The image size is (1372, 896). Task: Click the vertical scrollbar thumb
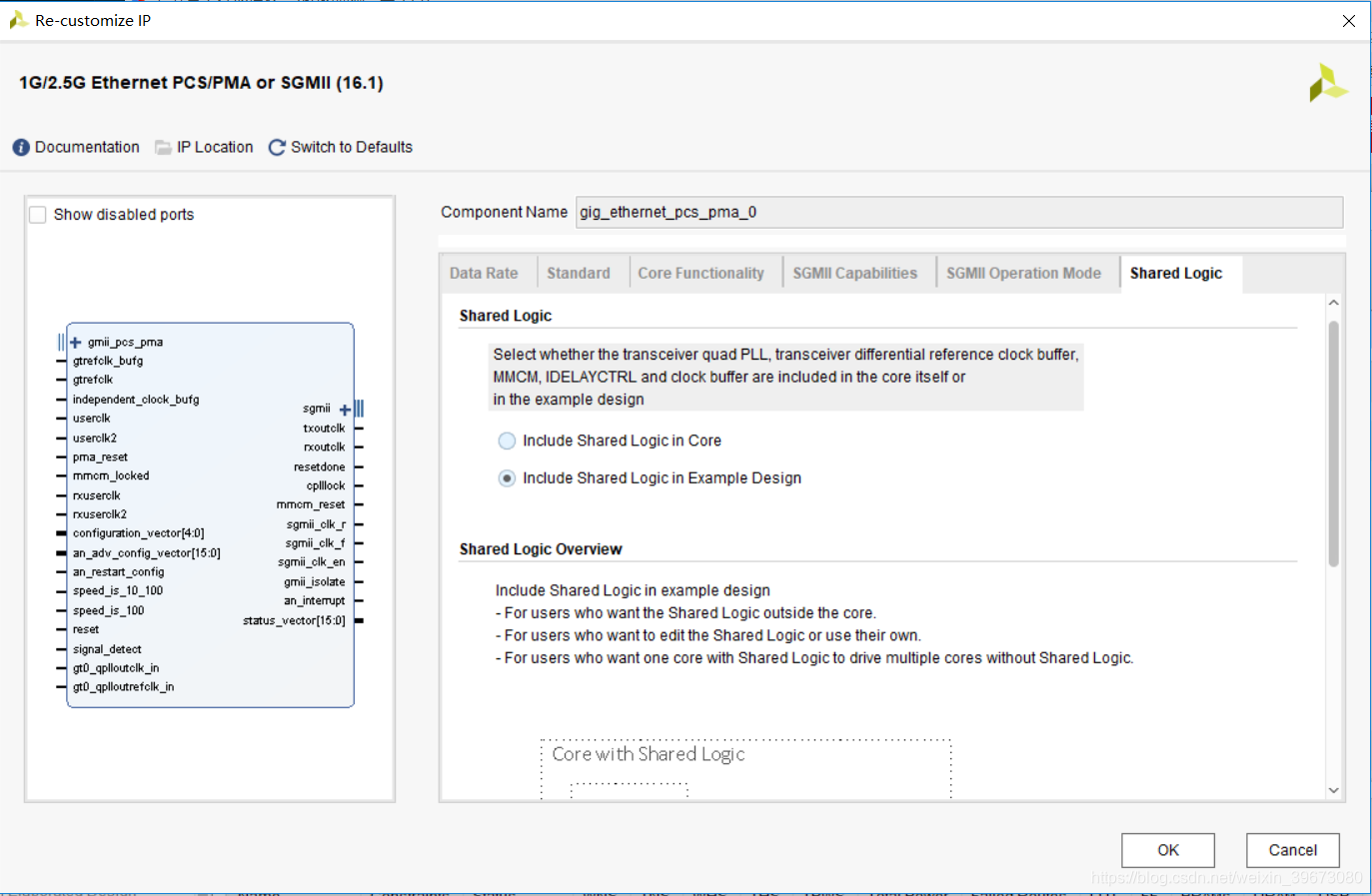click(1334, 444)
